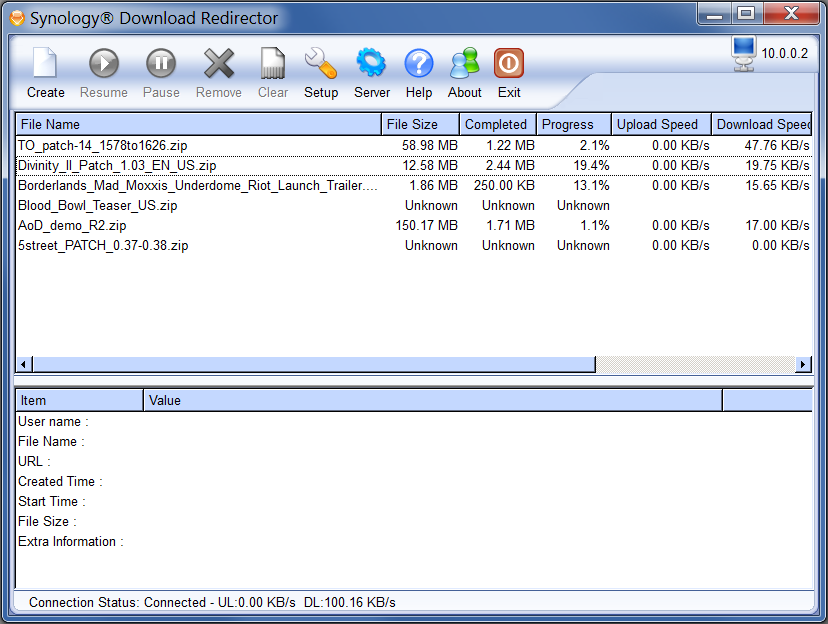The height and width of the screenshot is (624, 828).
Task: Sort by Completed column header
Action: [498, 124]
